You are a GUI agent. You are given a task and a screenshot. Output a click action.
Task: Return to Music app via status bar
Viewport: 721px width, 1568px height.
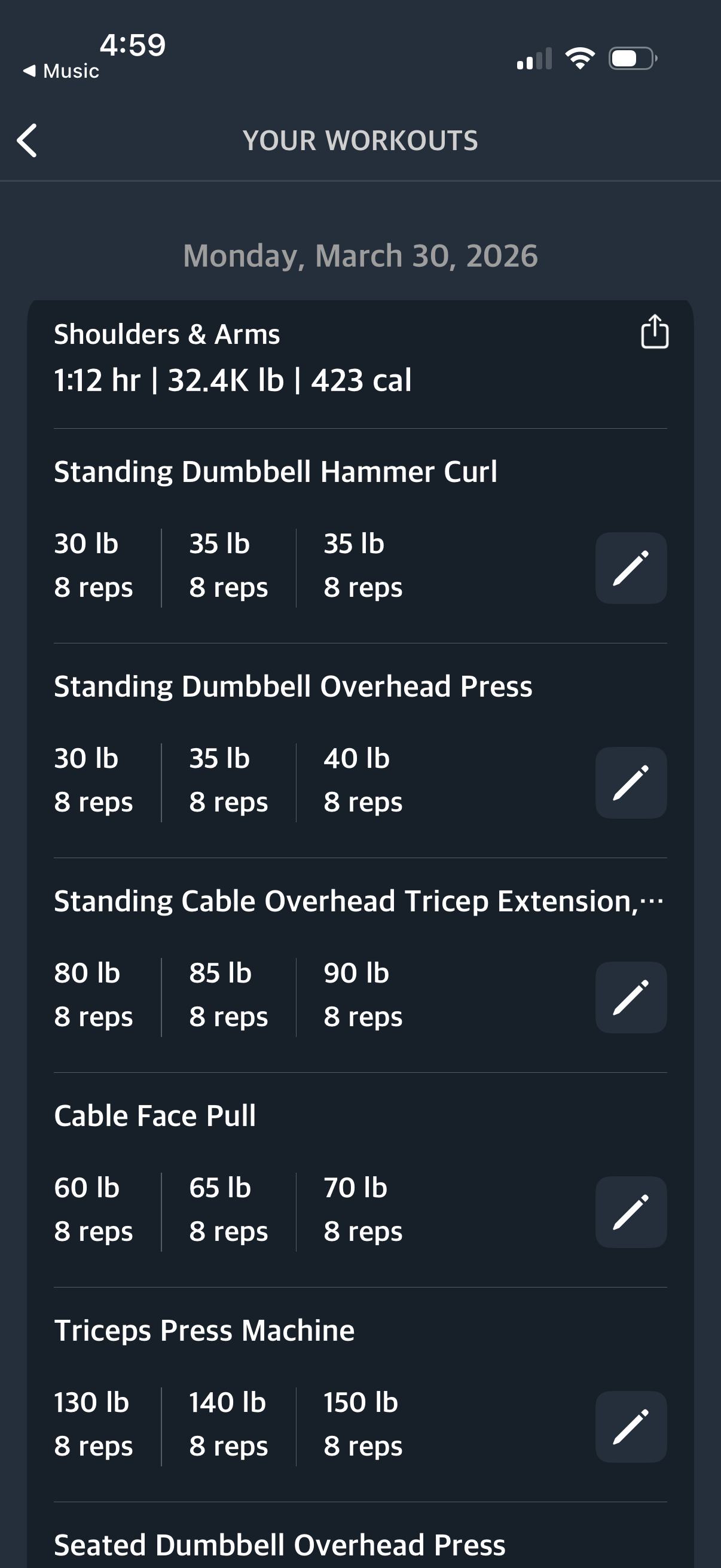click(x=62, y=71)
